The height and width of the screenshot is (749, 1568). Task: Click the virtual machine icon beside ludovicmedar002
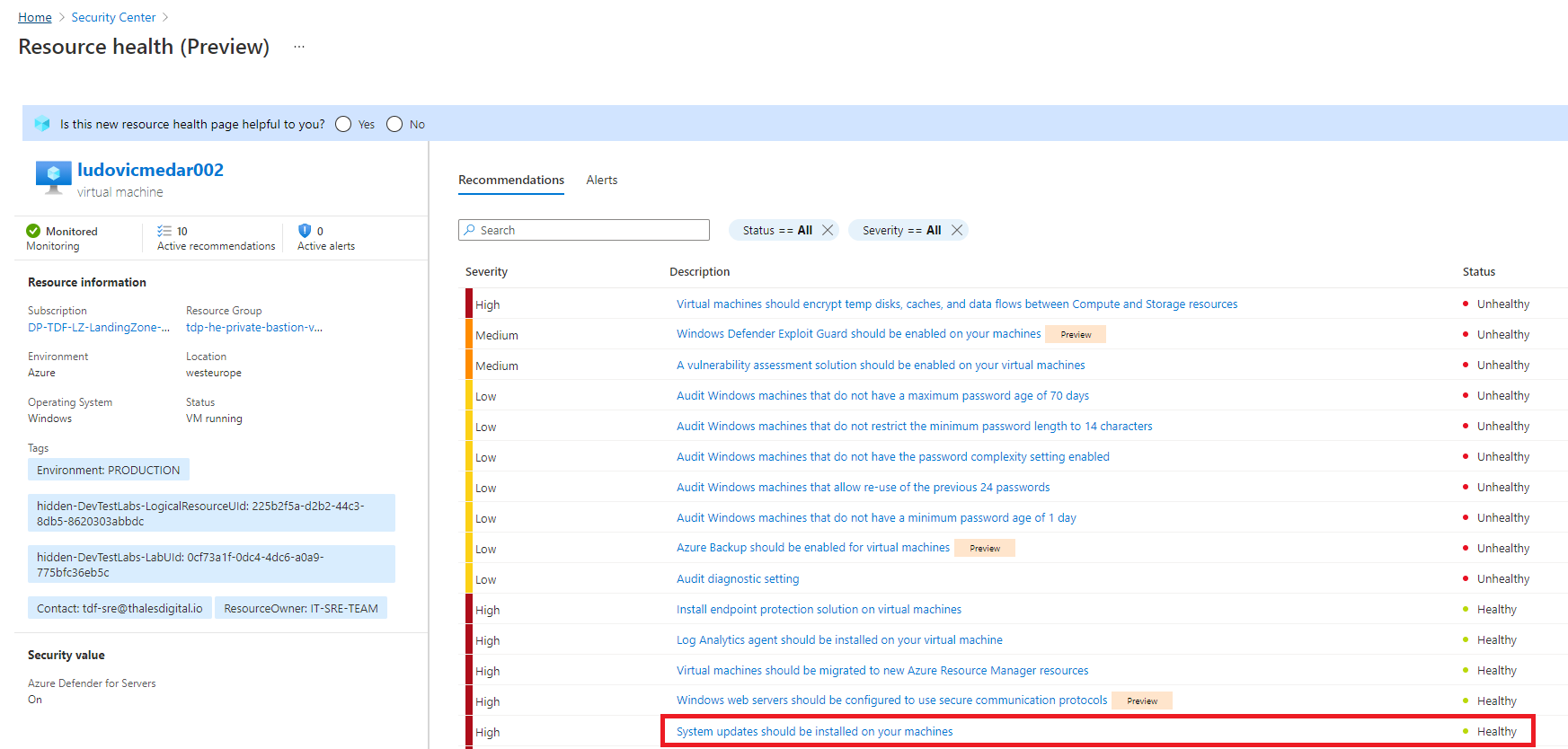pyautogui.click(x=53, y=177)
